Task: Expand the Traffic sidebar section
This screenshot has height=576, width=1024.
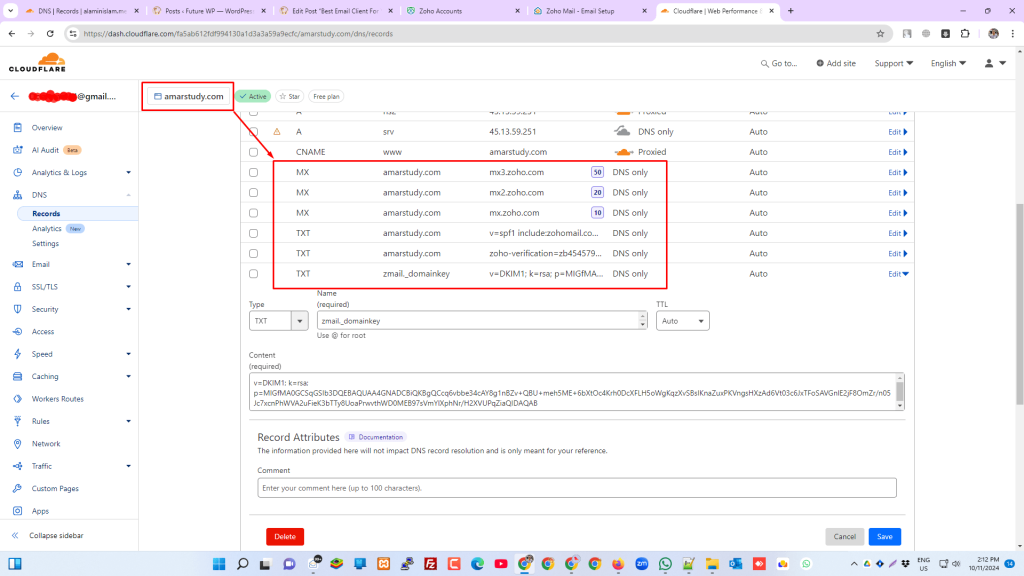Action: [x=129, y=466]
